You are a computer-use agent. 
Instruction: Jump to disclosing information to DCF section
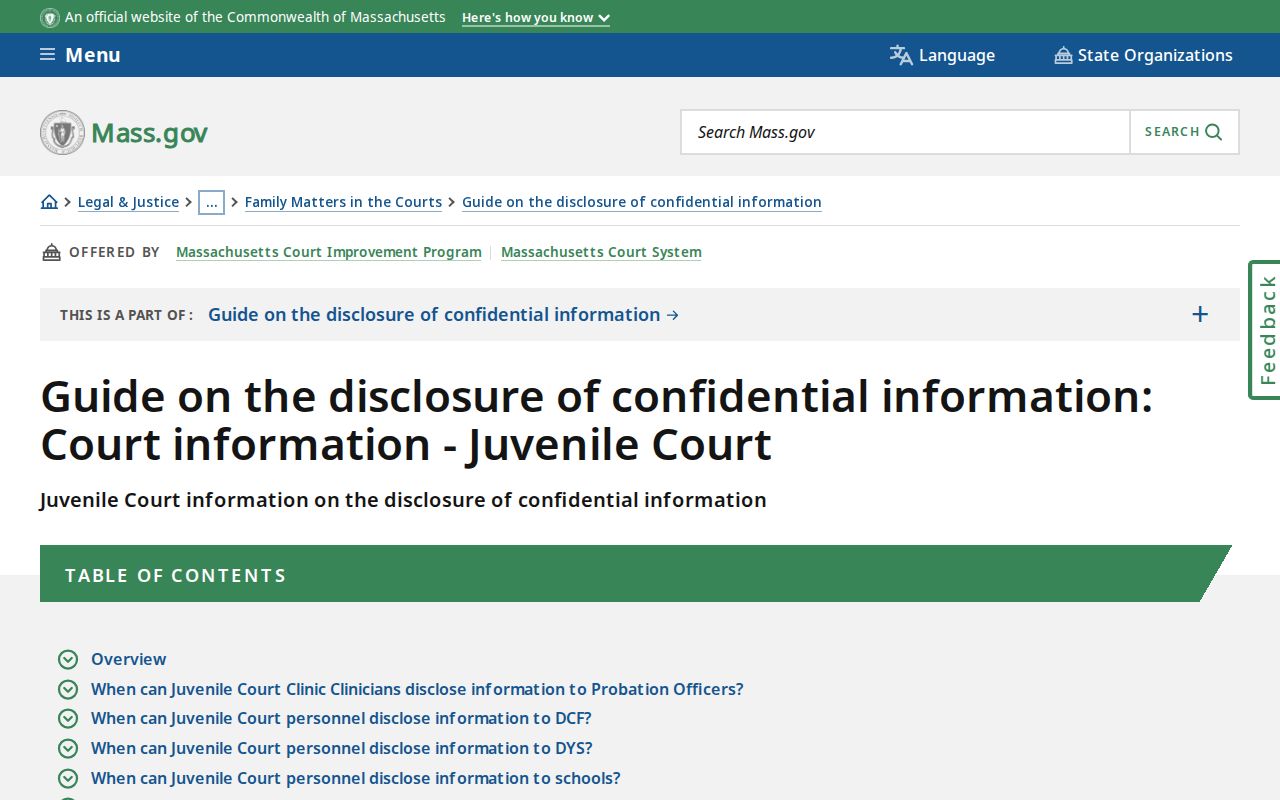341,718
